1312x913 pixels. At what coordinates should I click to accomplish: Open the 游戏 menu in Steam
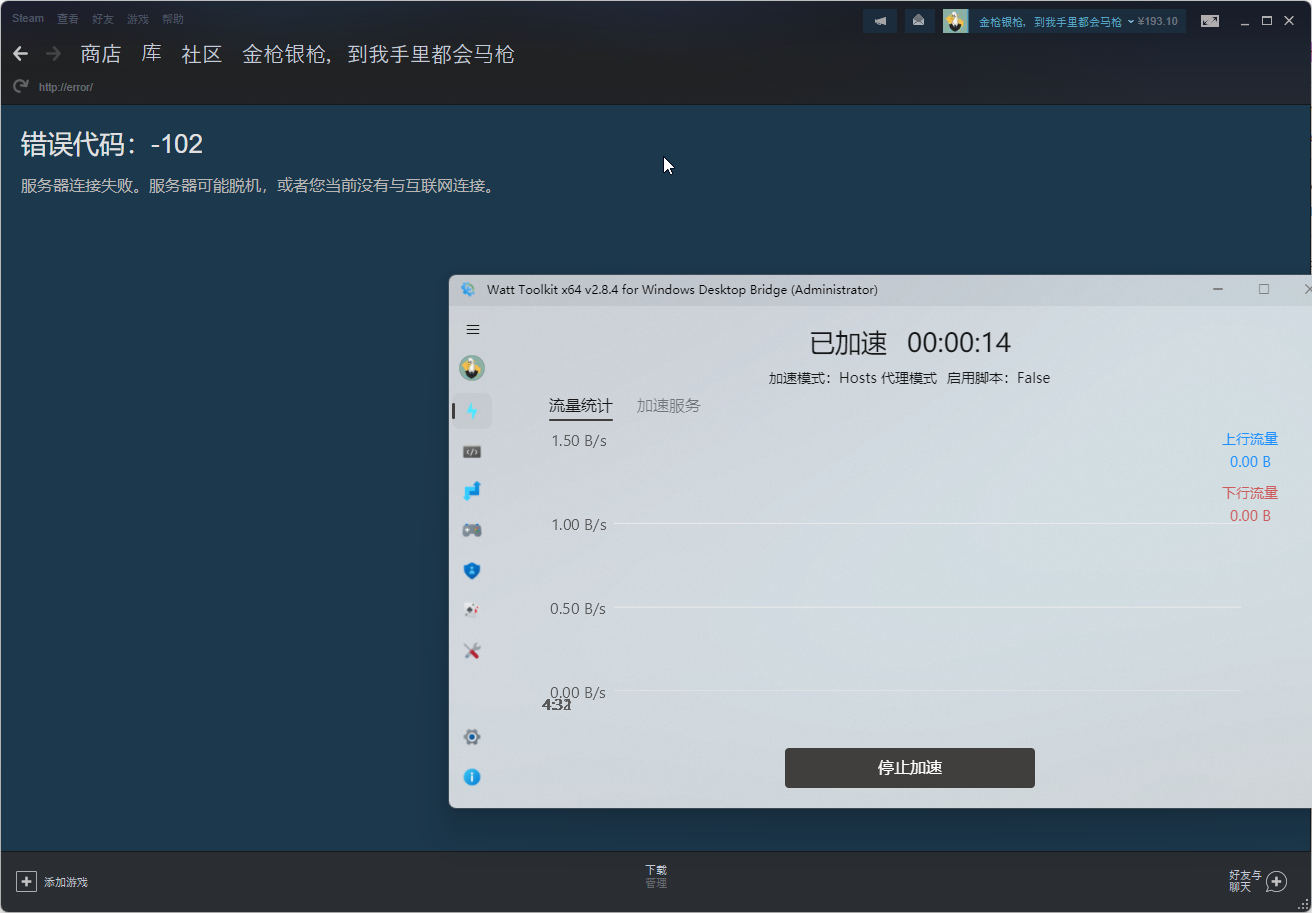point(138,19)
